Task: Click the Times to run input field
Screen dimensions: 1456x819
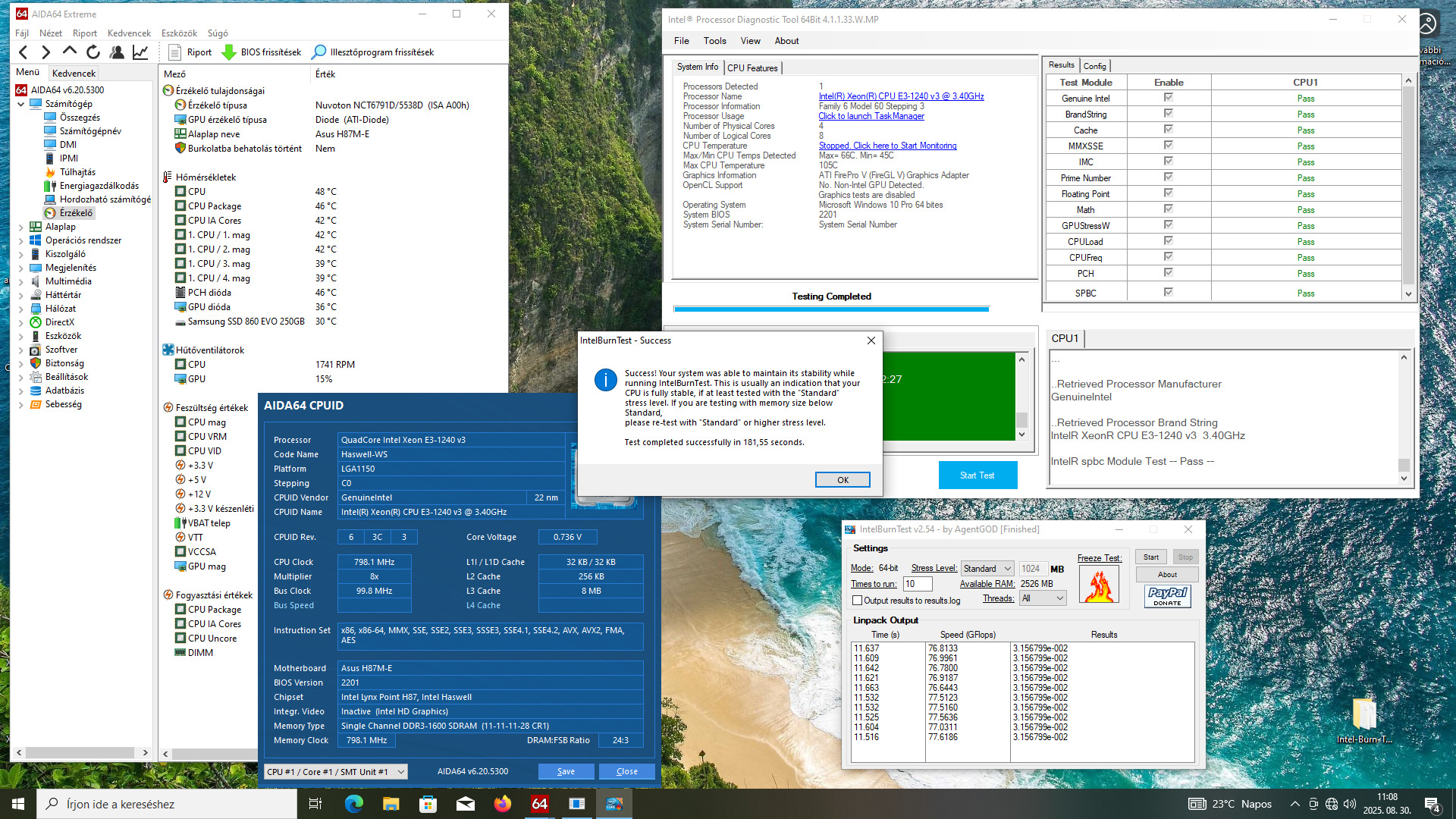Action: click(917, 584)
